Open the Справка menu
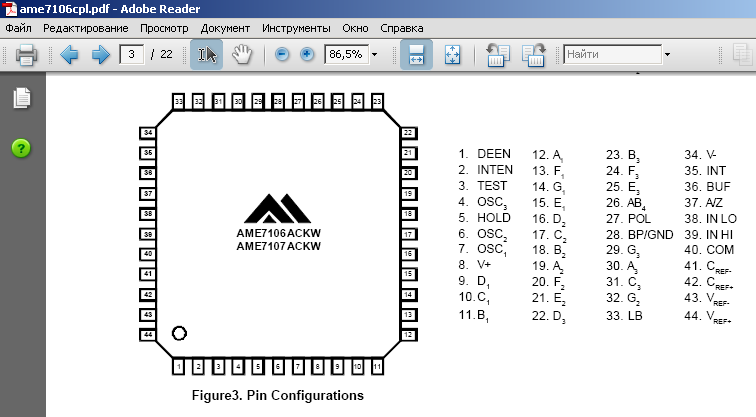 402,28
